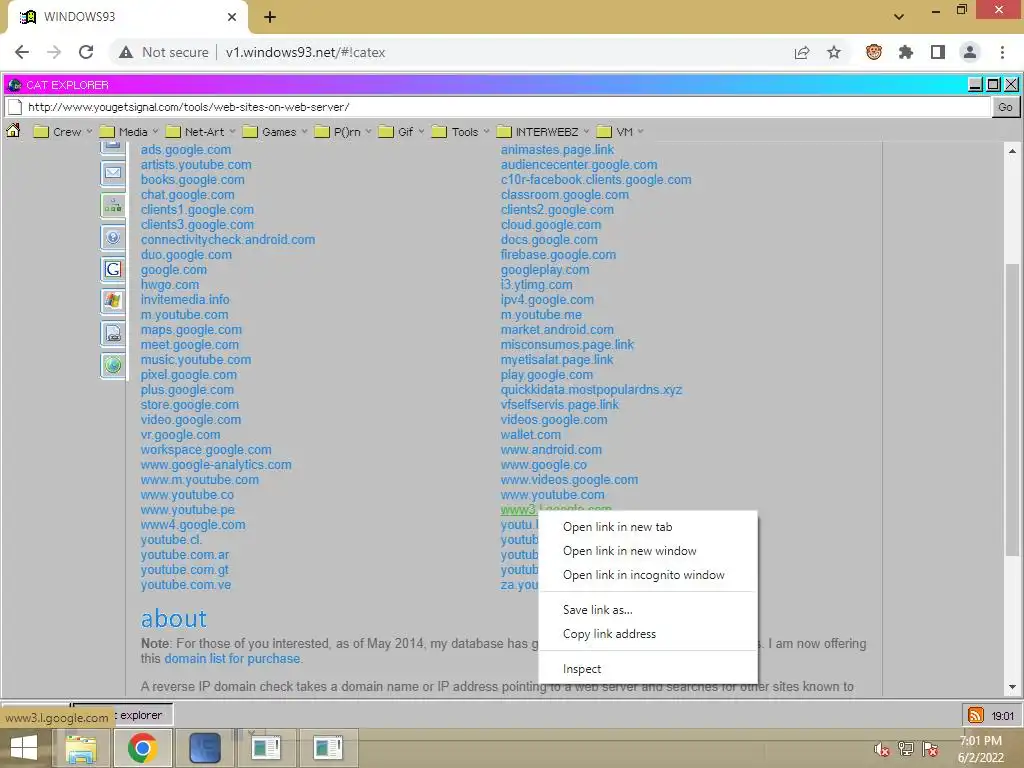
Task: Expand the INTERWEBZ bookmarks folder
Action: 543,132
